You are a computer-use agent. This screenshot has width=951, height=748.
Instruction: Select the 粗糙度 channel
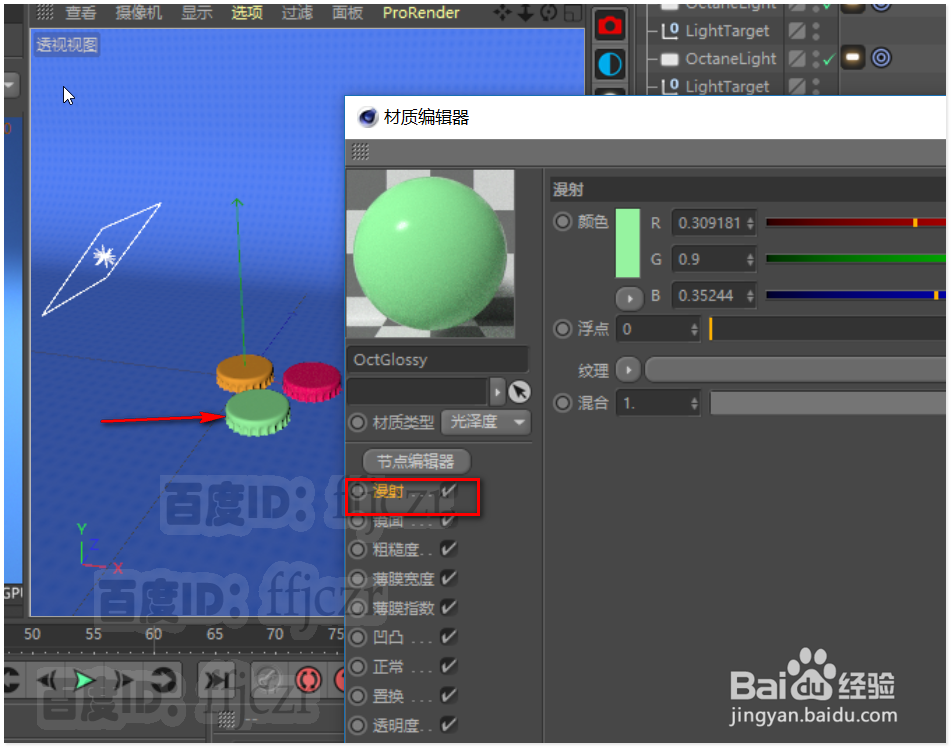(x=396, y=550)
